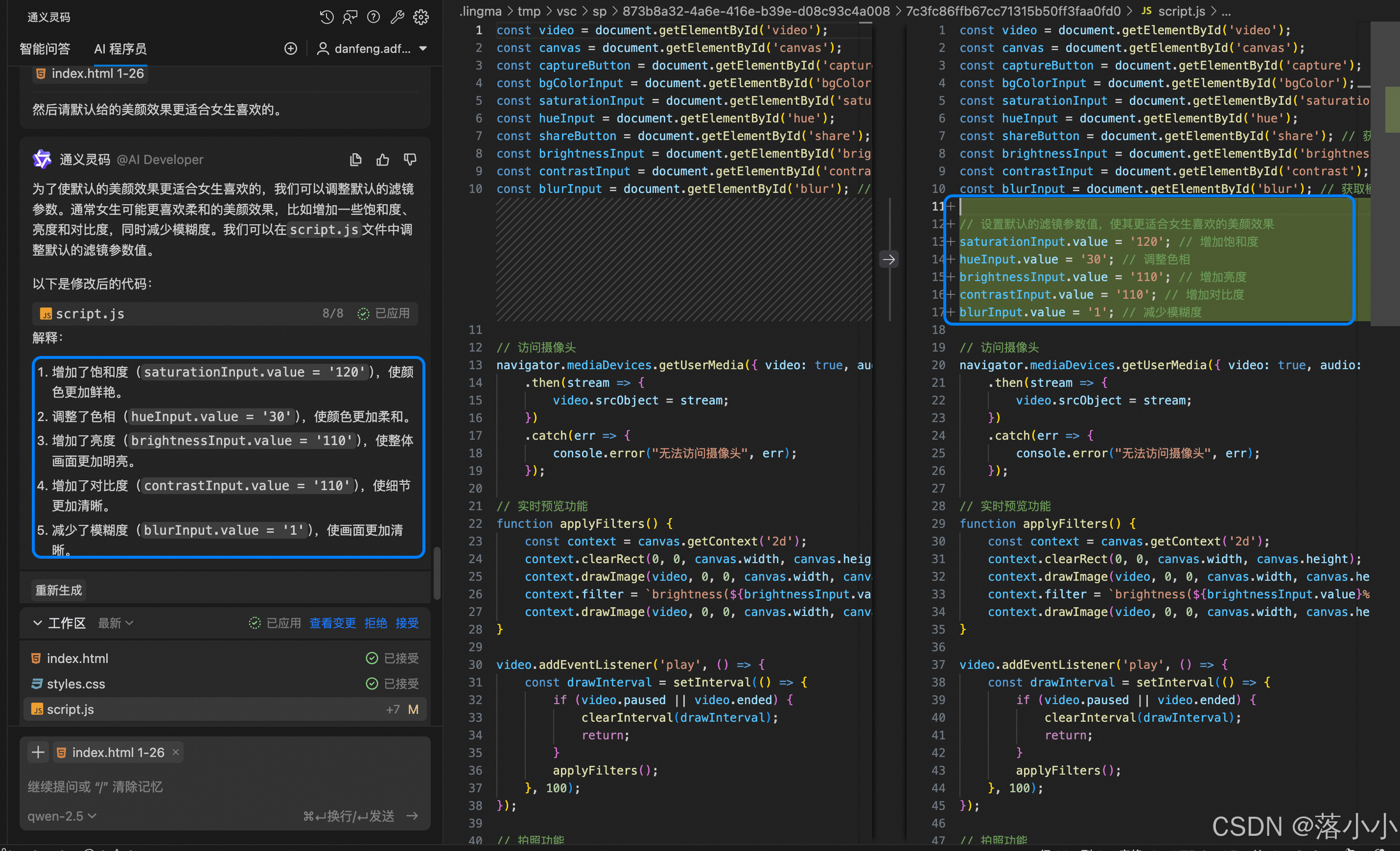
Task: Open the 最新 version dropdown
Action: click(116, 623)
